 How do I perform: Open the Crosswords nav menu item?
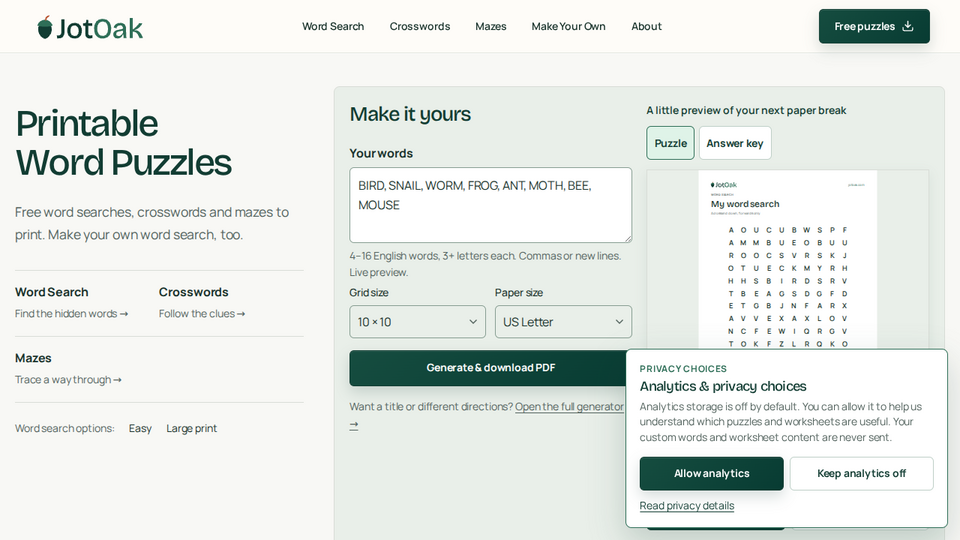[420, 26]
